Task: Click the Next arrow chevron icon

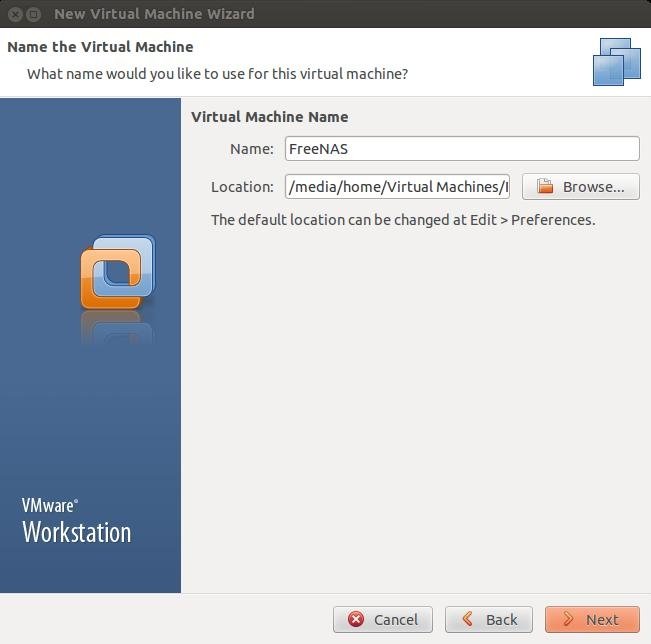Action: click(568, 619)
